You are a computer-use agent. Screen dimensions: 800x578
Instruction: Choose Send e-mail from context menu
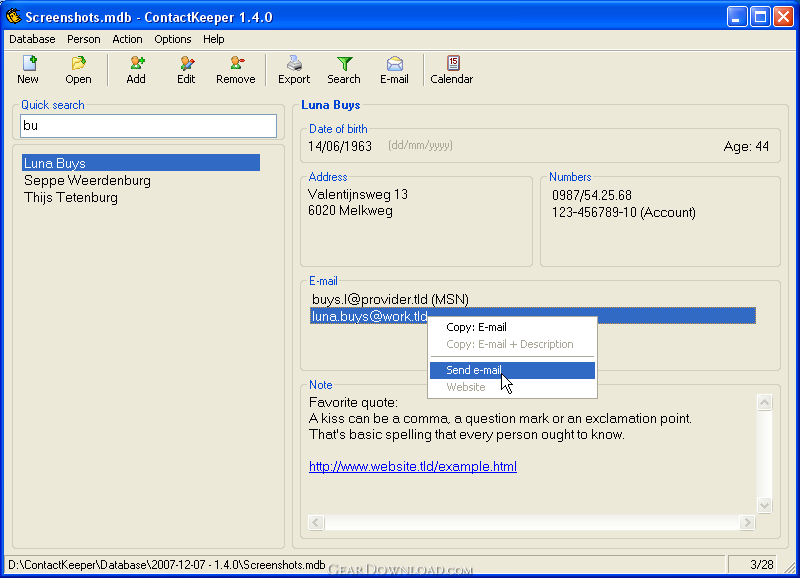click(512, 370)
